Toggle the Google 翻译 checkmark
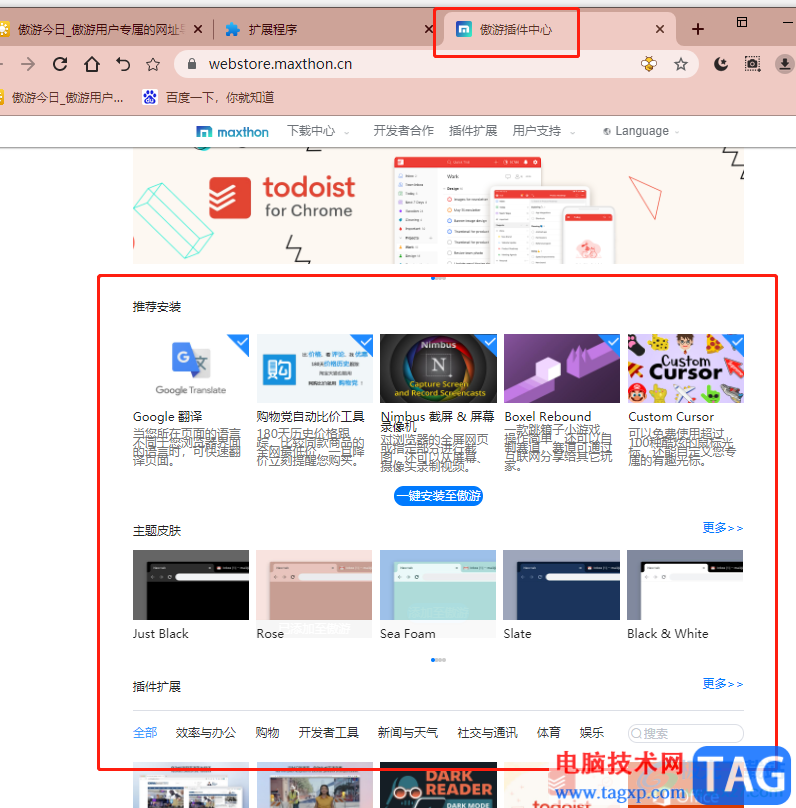This screenshot has height=808, width=796. tap(240, 343)
